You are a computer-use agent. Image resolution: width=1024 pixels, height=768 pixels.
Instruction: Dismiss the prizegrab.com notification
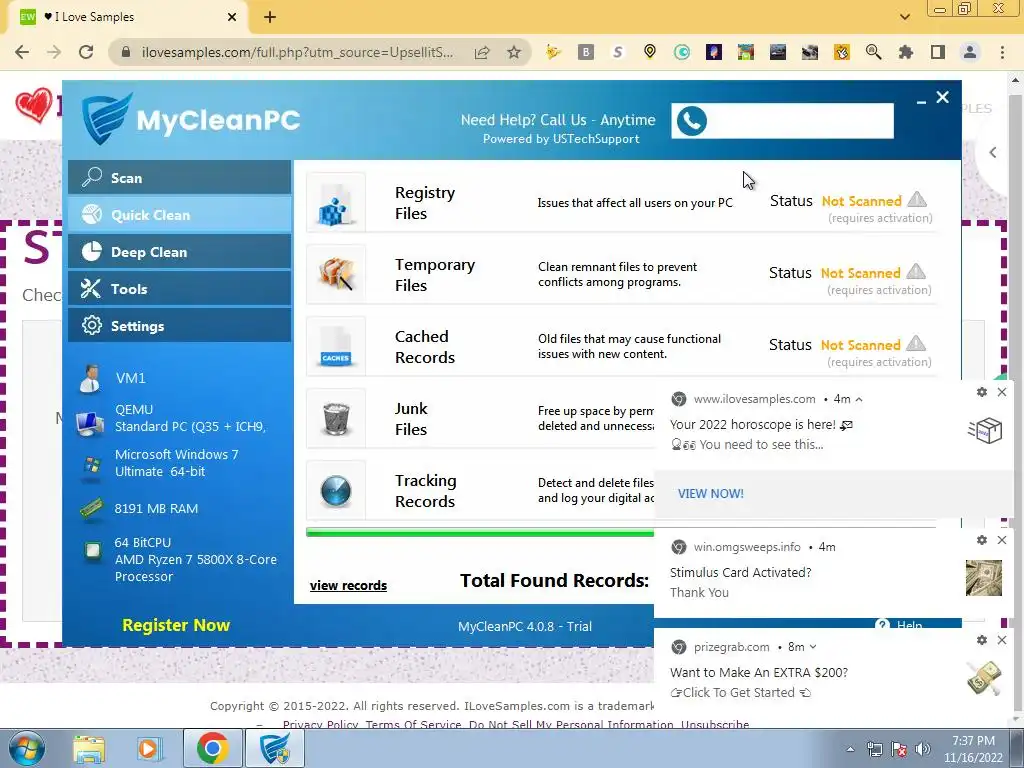[x=1002, y=640]
